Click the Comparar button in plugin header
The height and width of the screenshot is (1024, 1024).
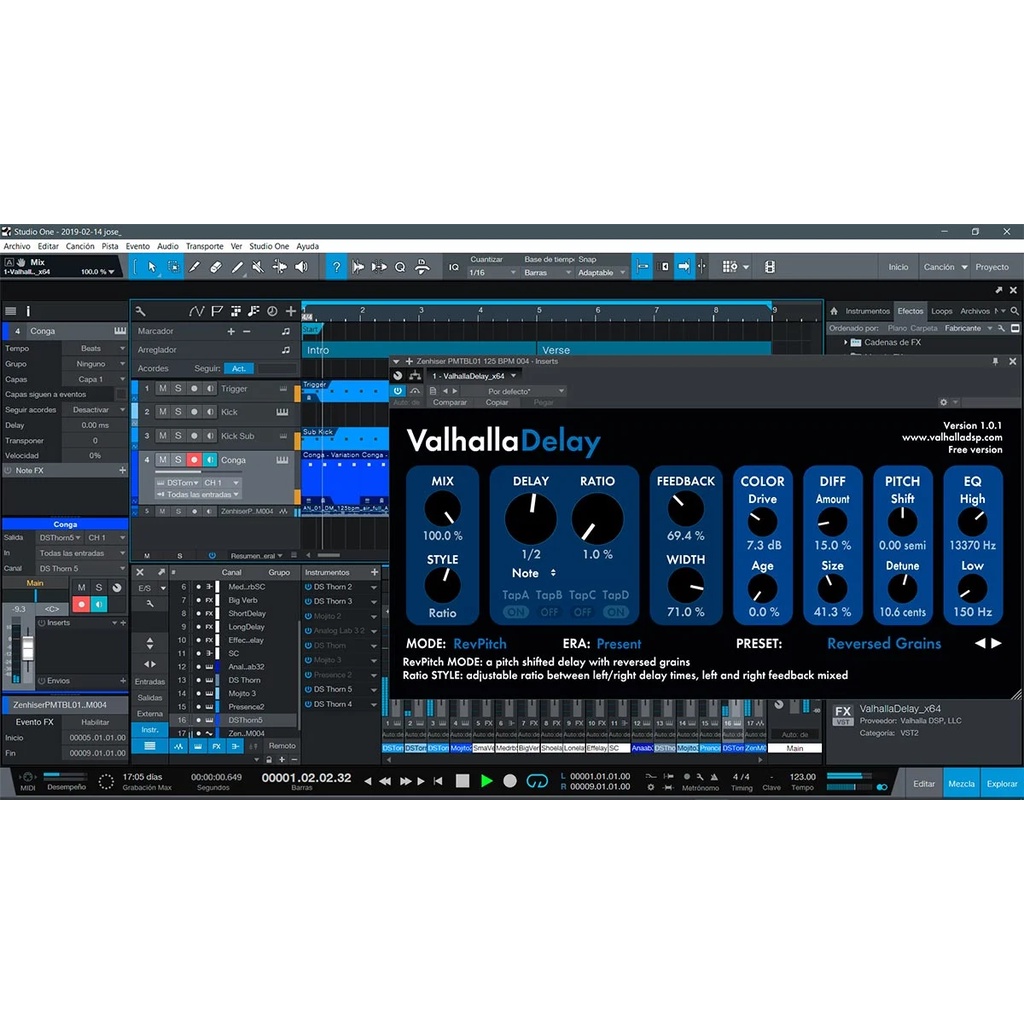pos(450,402)
